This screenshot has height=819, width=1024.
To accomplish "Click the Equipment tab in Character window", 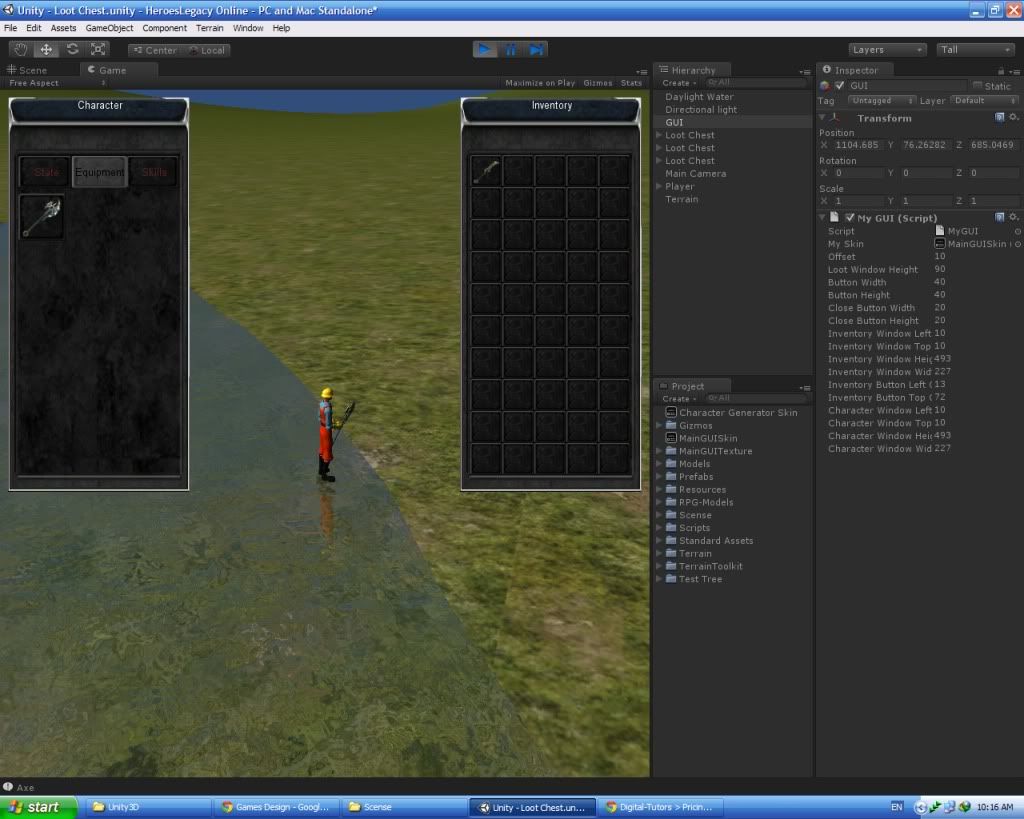I will coord(99,172).
